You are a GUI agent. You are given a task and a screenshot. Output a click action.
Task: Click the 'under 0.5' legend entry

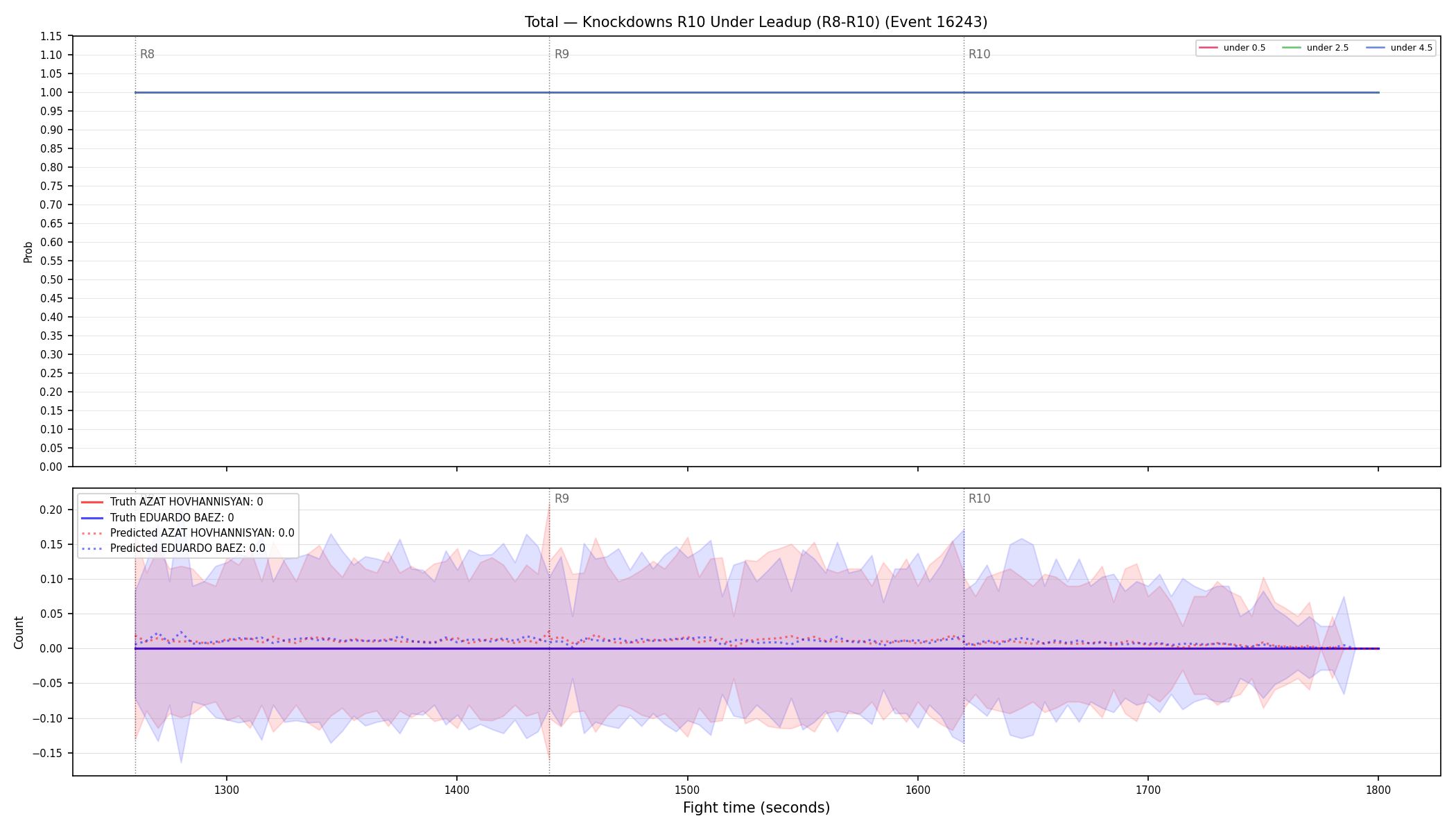[1233, 48]
